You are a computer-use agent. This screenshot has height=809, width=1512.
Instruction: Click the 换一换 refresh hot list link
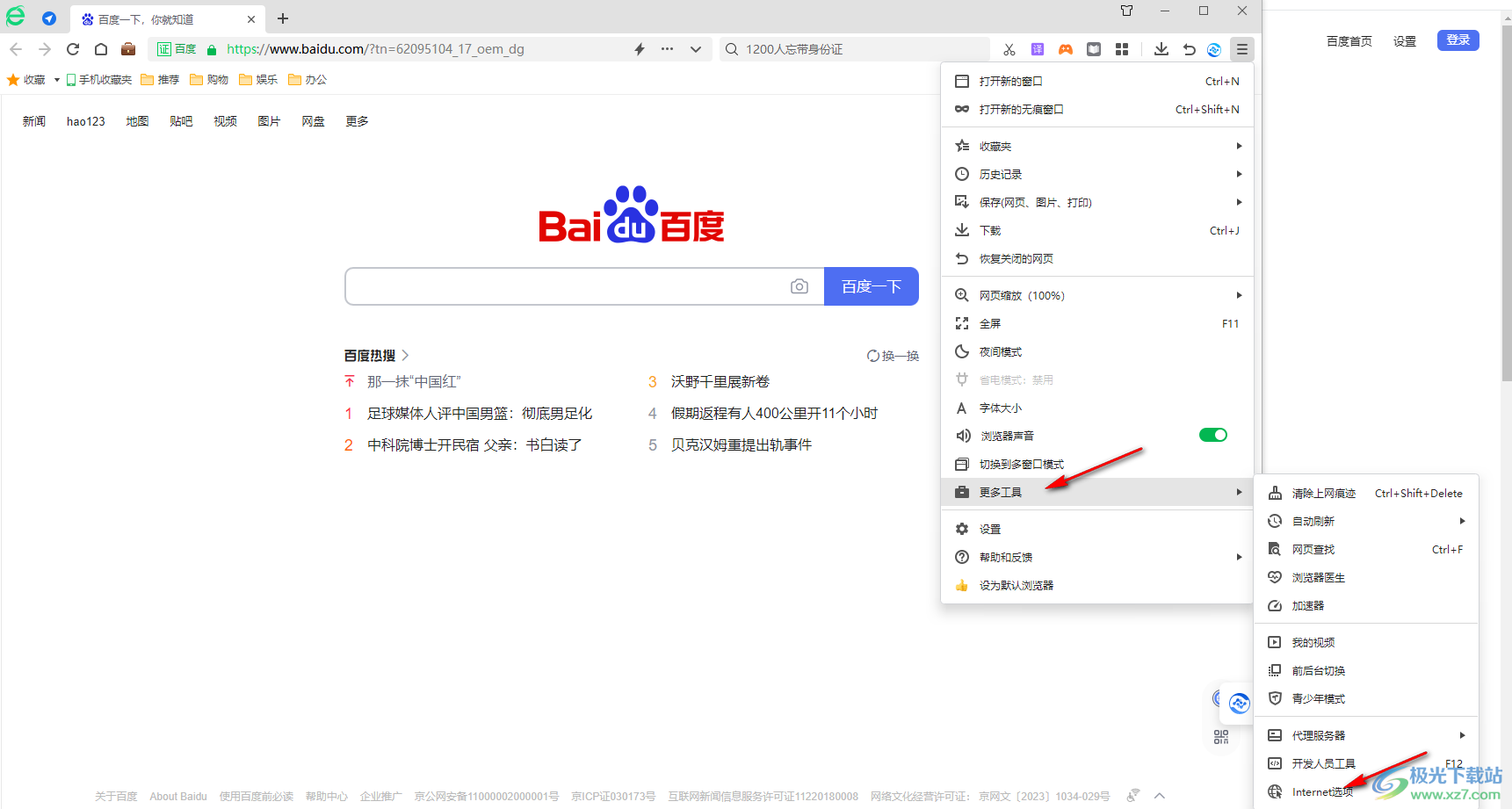pos(893,356)
